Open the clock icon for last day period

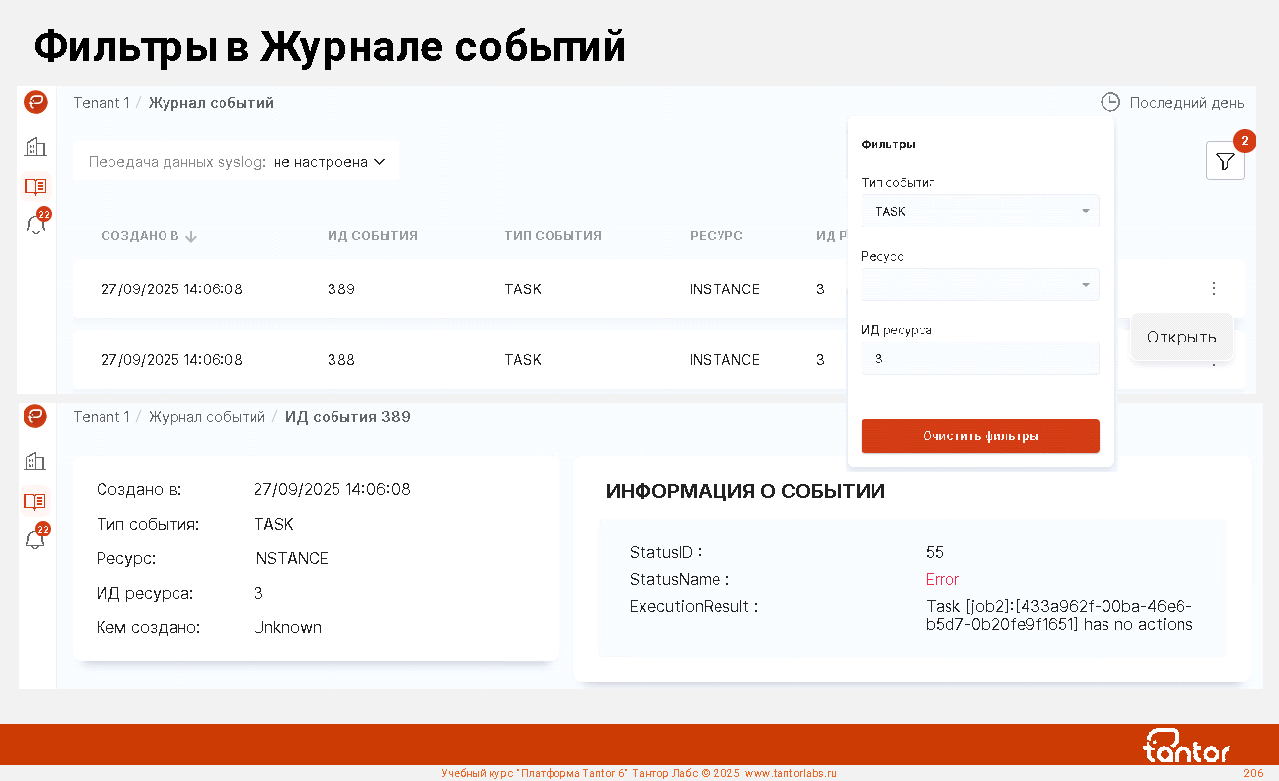click(1110, 102)
